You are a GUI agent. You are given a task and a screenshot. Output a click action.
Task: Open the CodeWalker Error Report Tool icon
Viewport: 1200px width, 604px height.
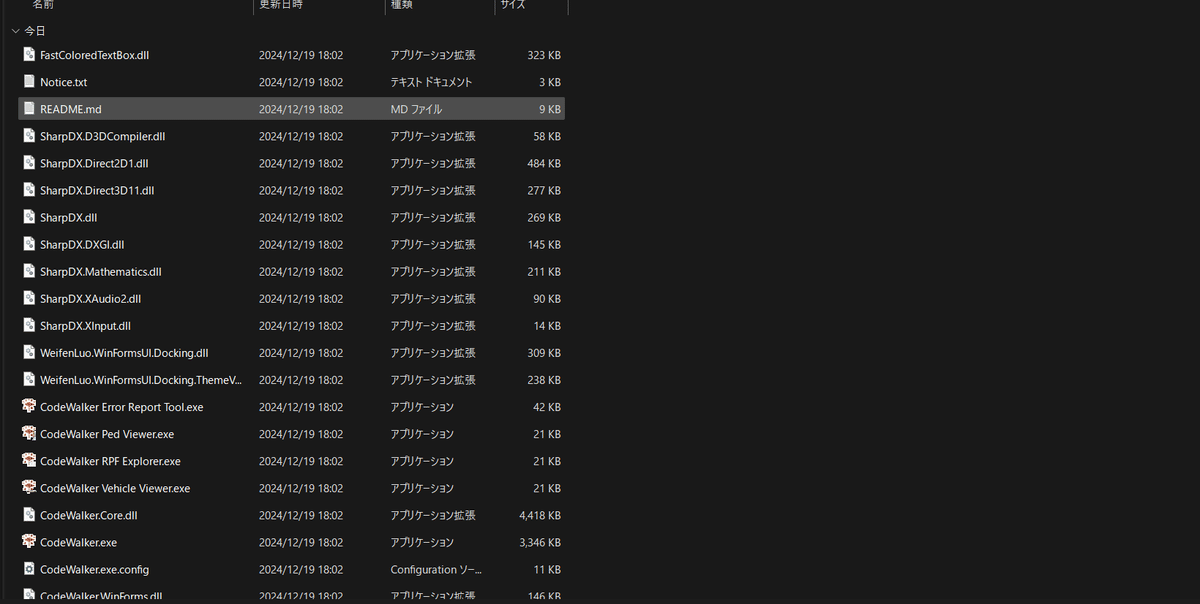click(x=29, y=407)
